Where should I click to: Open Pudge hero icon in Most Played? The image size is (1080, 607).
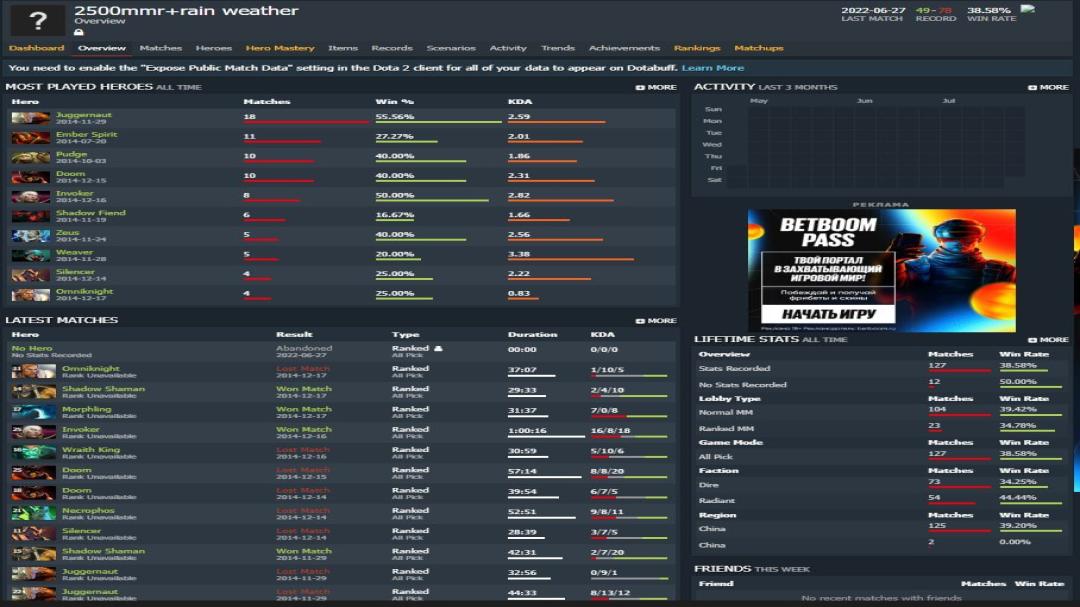coord(31,157)
